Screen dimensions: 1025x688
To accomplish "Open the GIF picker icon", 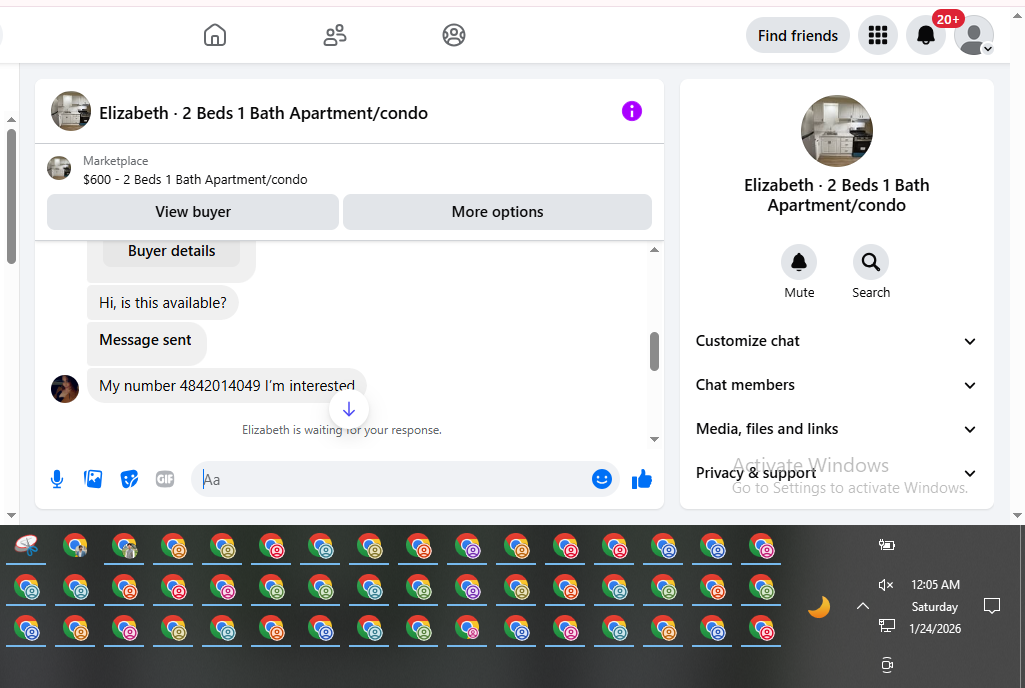I will coord(165,479).
